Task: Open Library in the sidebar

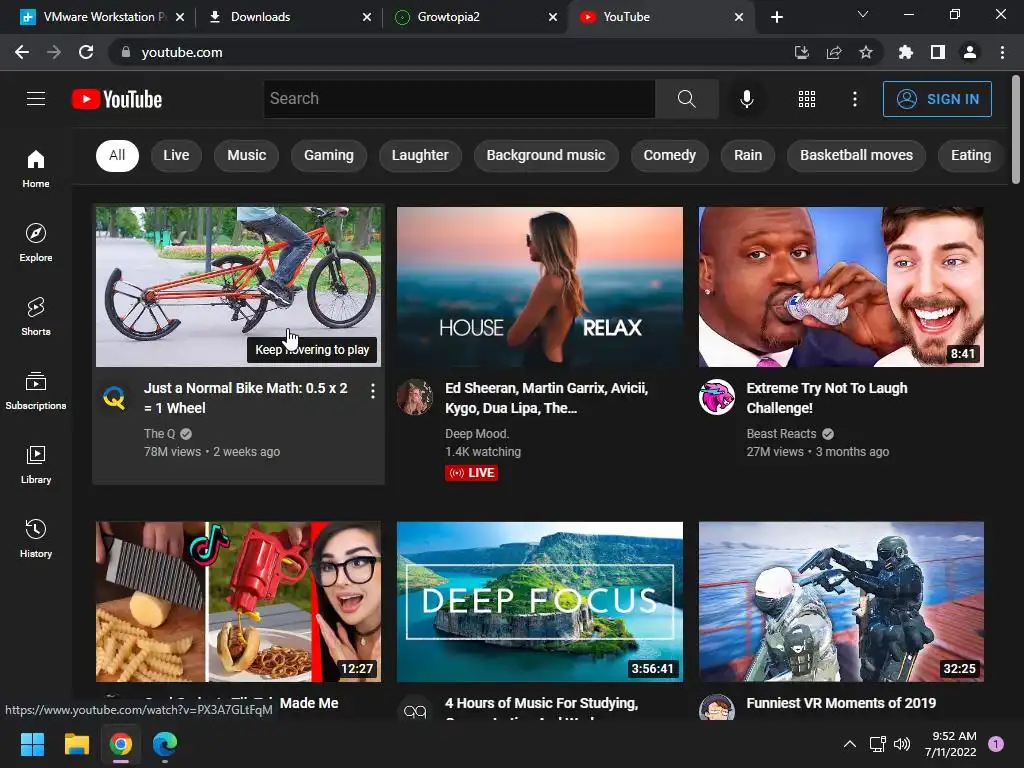Action: [36, 464]
